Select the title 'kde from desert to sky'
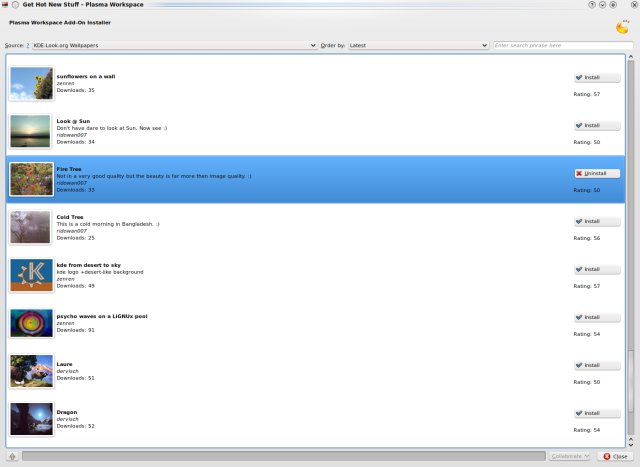 [89, 265]
